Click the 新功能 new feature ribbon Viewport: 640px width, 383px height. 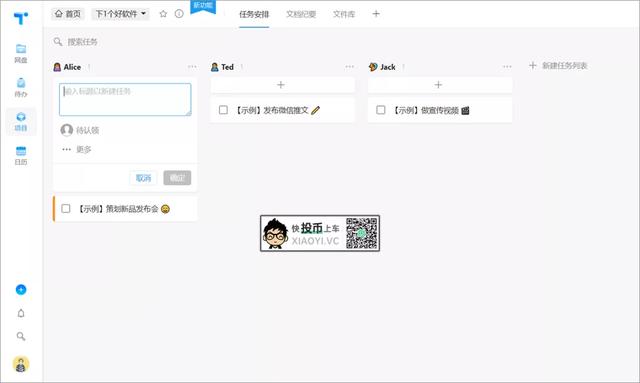point(203,6)
